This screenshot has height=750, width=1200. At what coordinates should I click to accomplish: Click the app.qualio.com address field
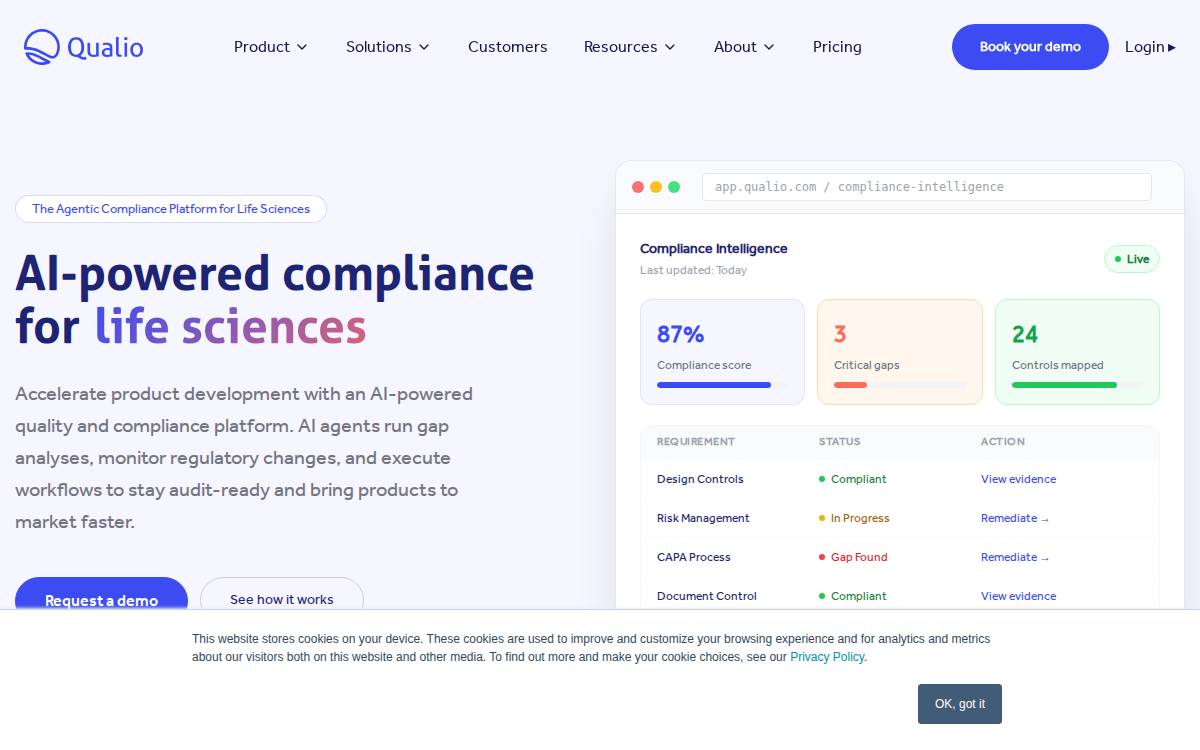[x=927, y=187]
